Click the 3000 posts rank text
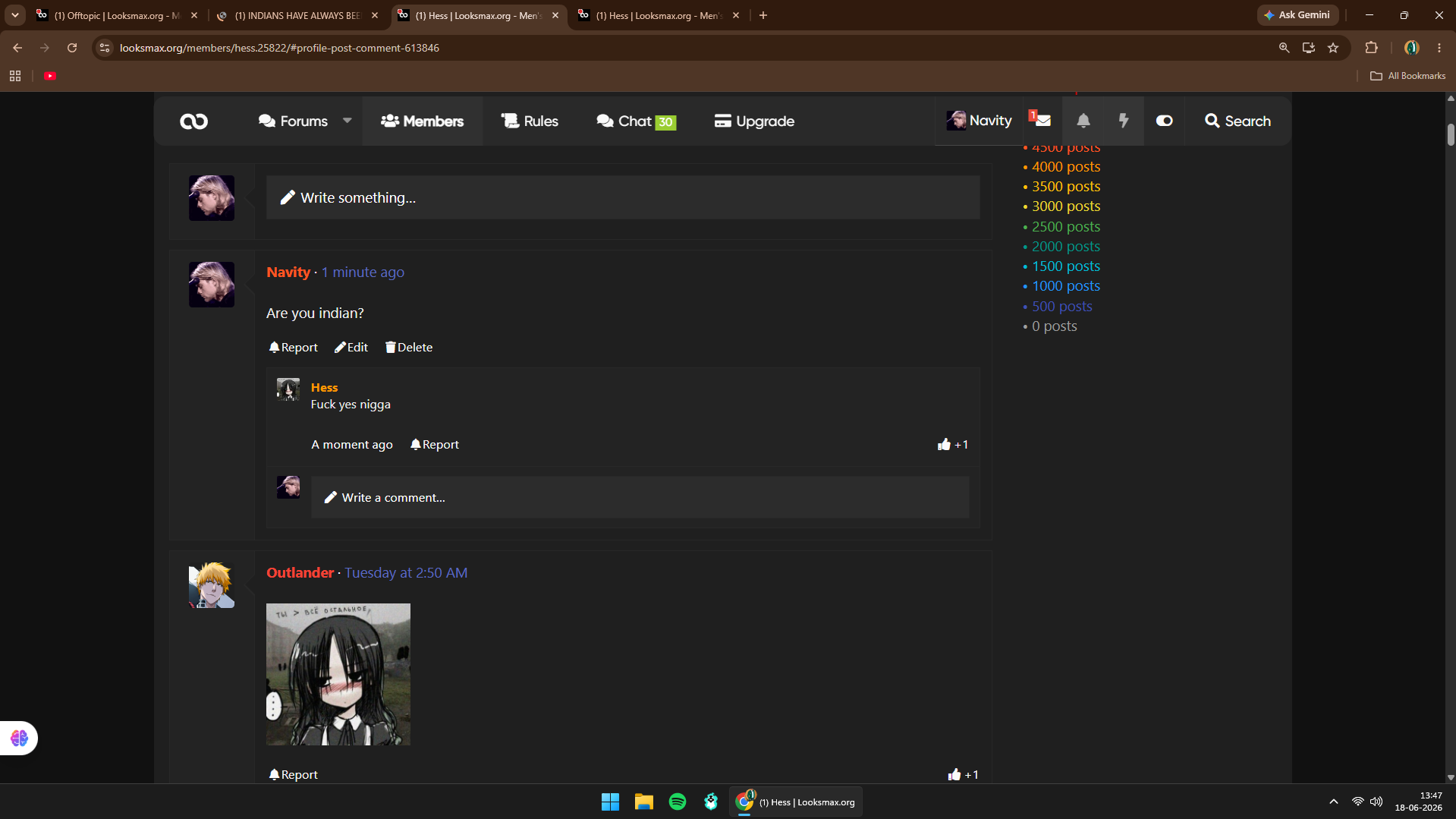The image size is (1456, 819). coord(1066,206)
